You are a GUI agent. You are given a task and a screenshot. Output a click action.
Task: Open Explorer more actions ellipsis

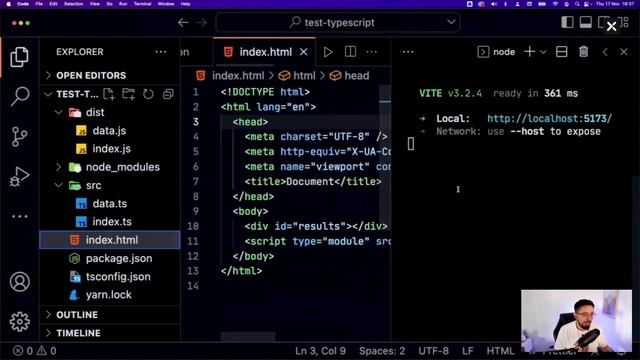161,52
